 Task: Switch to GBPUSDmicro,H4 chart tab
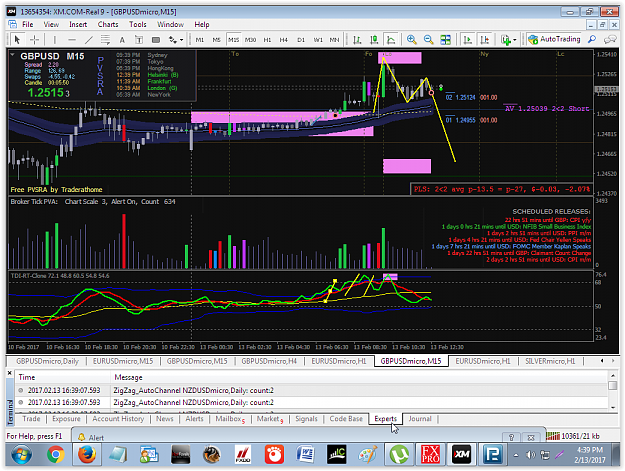coord(269,361)
